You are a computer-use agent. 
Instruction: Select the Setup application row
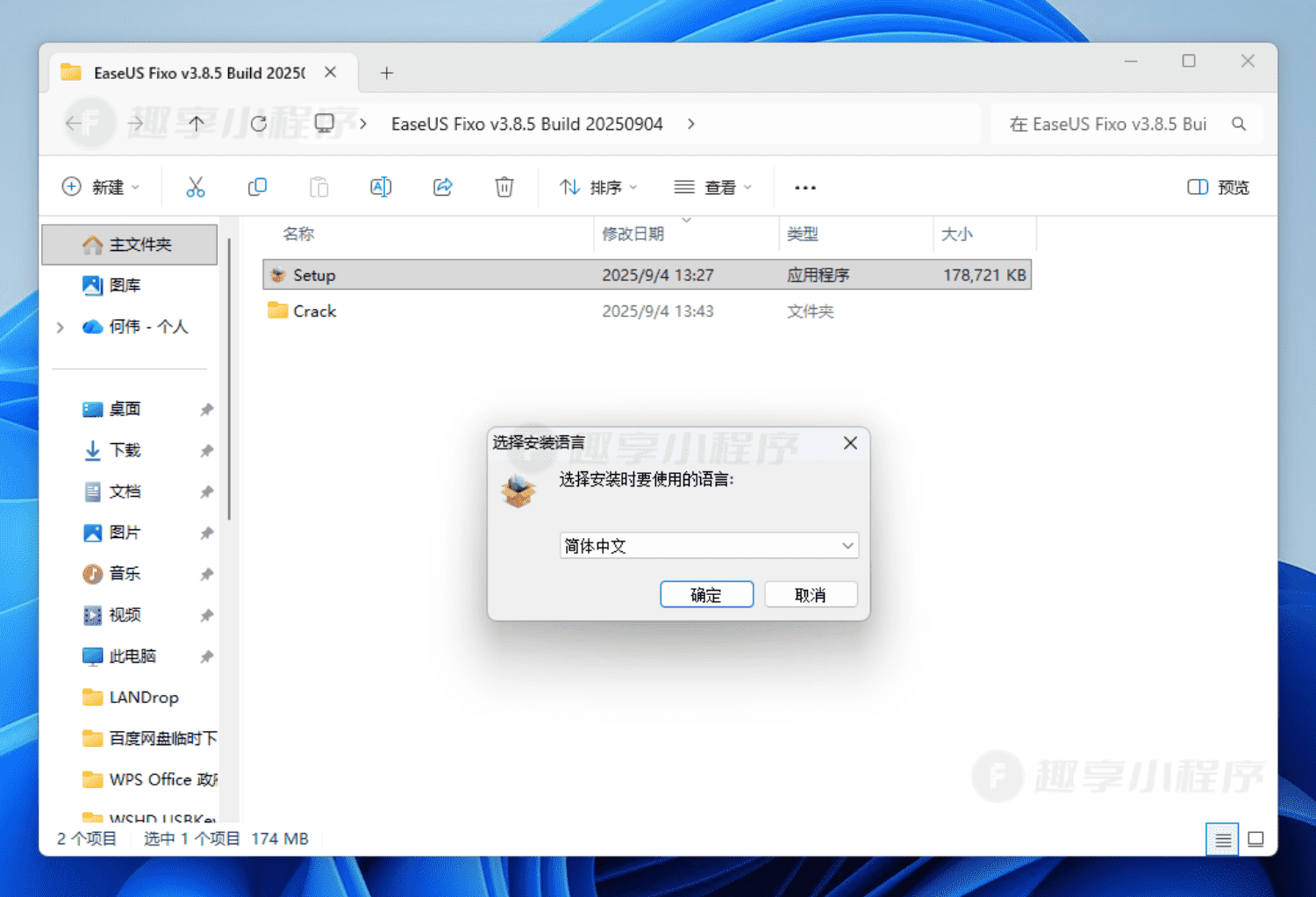click(439, 274)
